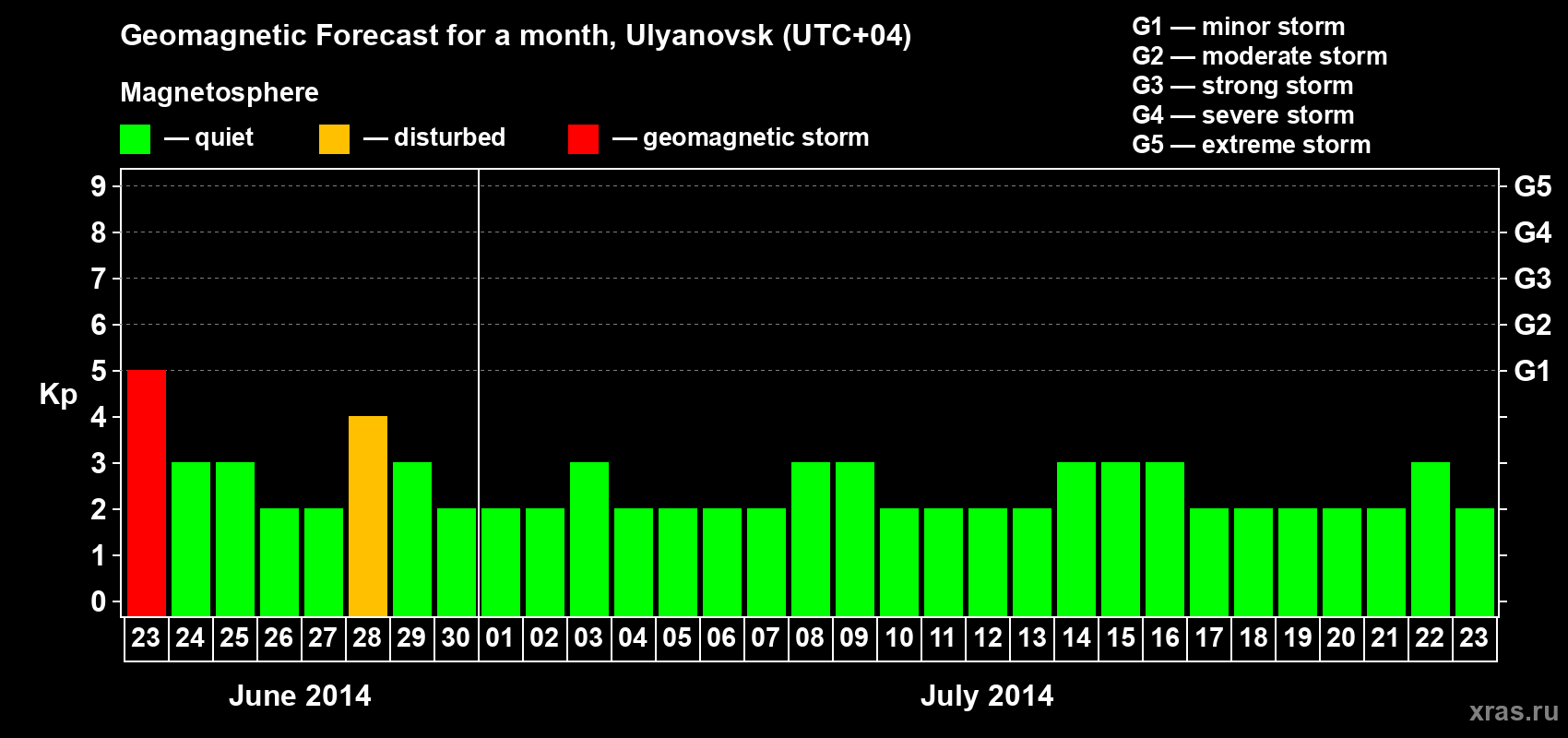Click the 'G4 — severe storm' legend entry

coord(1243,115)
